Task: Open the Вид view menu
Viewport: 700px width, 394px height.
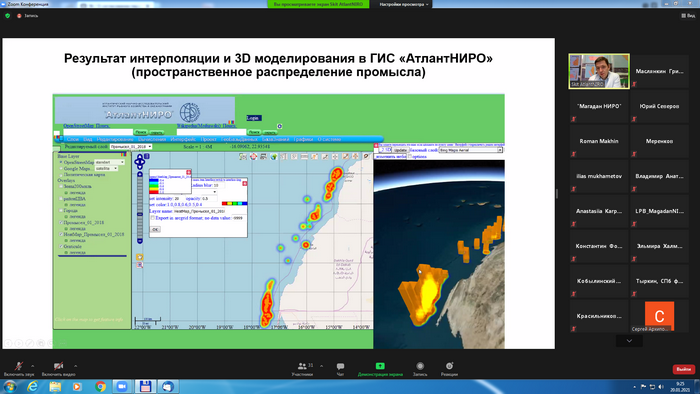Action: (688, 16)
